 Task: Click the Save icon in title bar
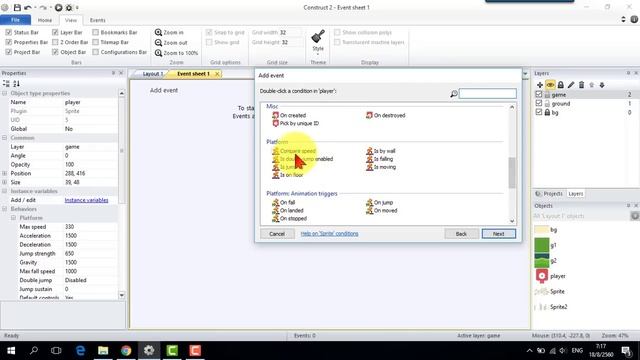(x=17, y=8)
